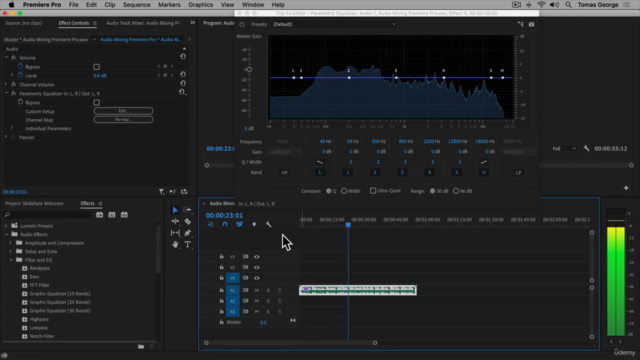Image resolution: width=640 pixels, height=360 pixels.
Task: Switch to the Audio Track Mixer tab
Action: pos(142,23)
